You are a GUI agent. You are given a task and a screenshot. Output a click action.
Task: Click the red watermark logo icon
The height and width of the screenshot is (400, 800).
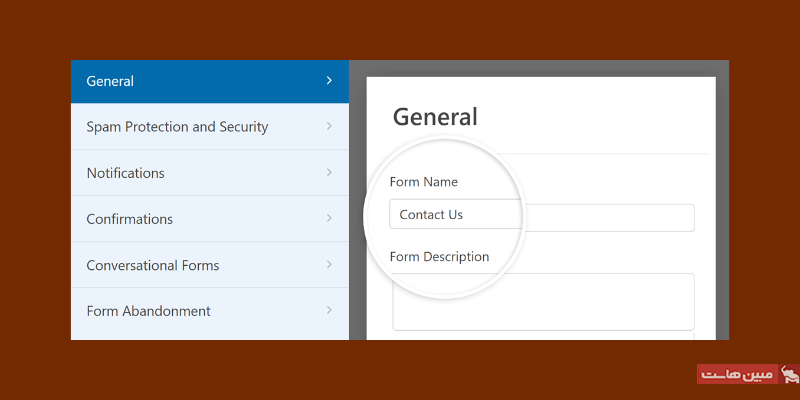point(789,375)
